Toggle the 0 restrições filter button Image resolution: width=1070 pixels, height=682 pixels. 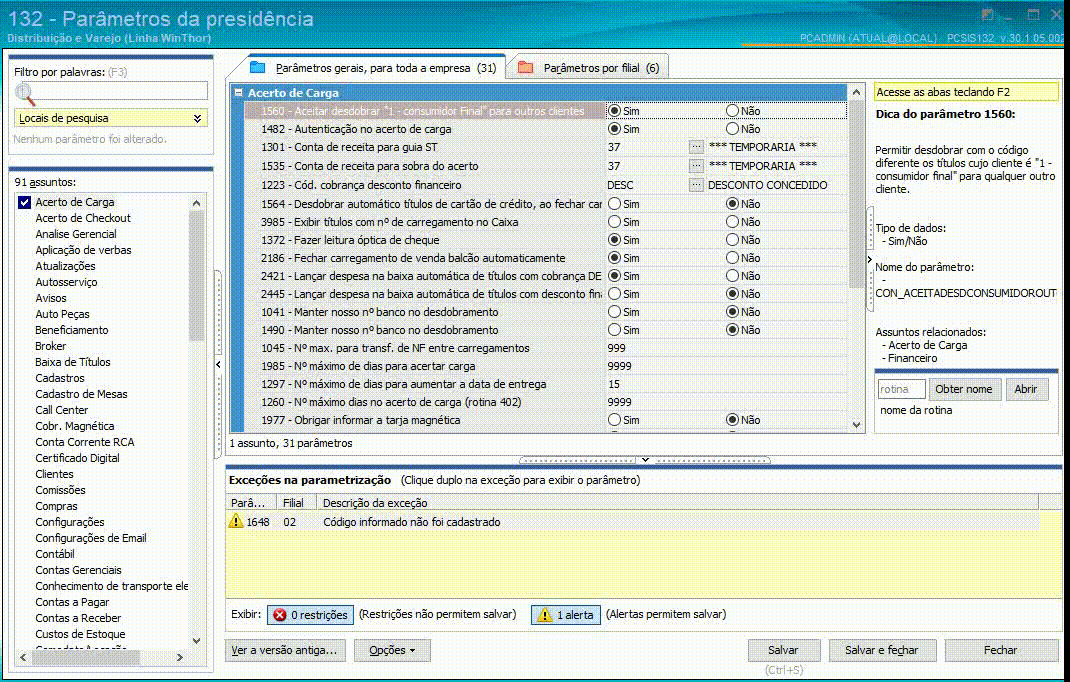point(310,615)
